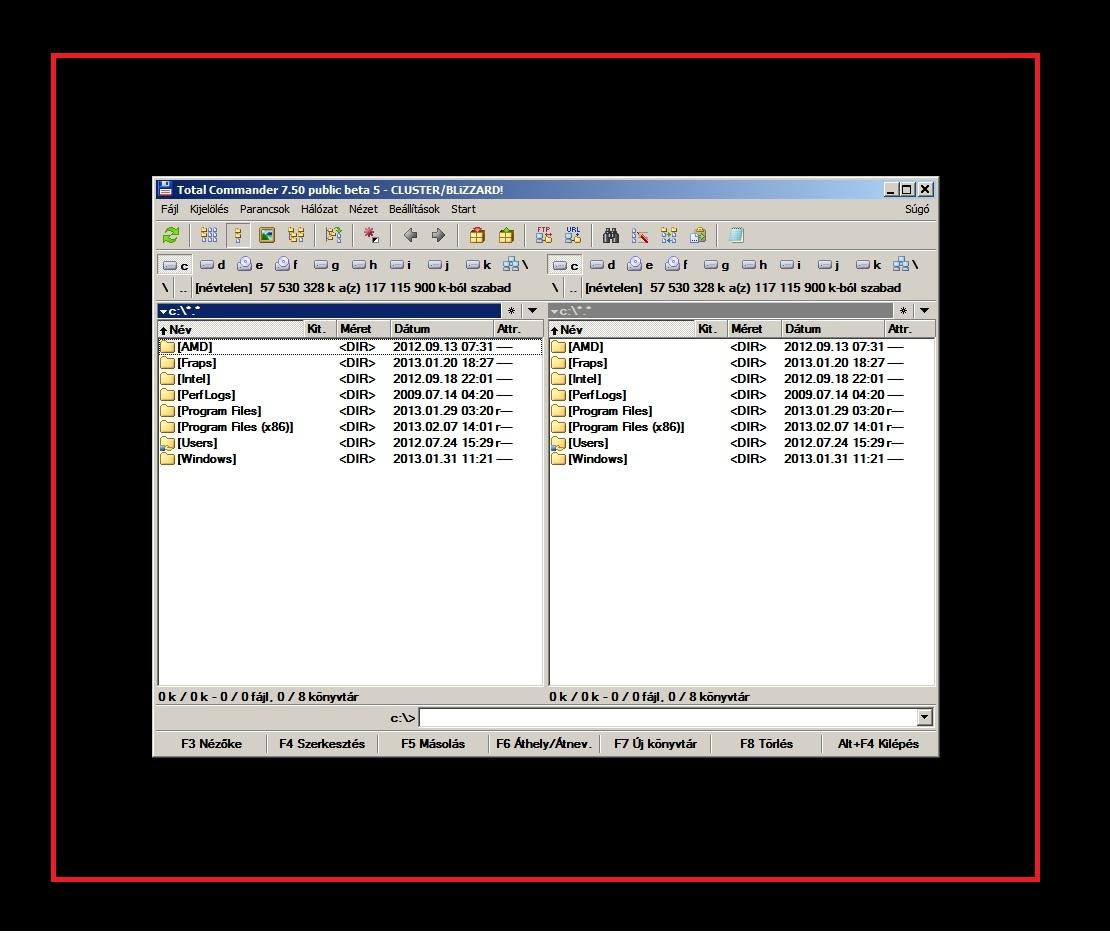Switch to Brief file-names-only view icon
Screen dimensions: 1110x934
click(x=209, y=235)
